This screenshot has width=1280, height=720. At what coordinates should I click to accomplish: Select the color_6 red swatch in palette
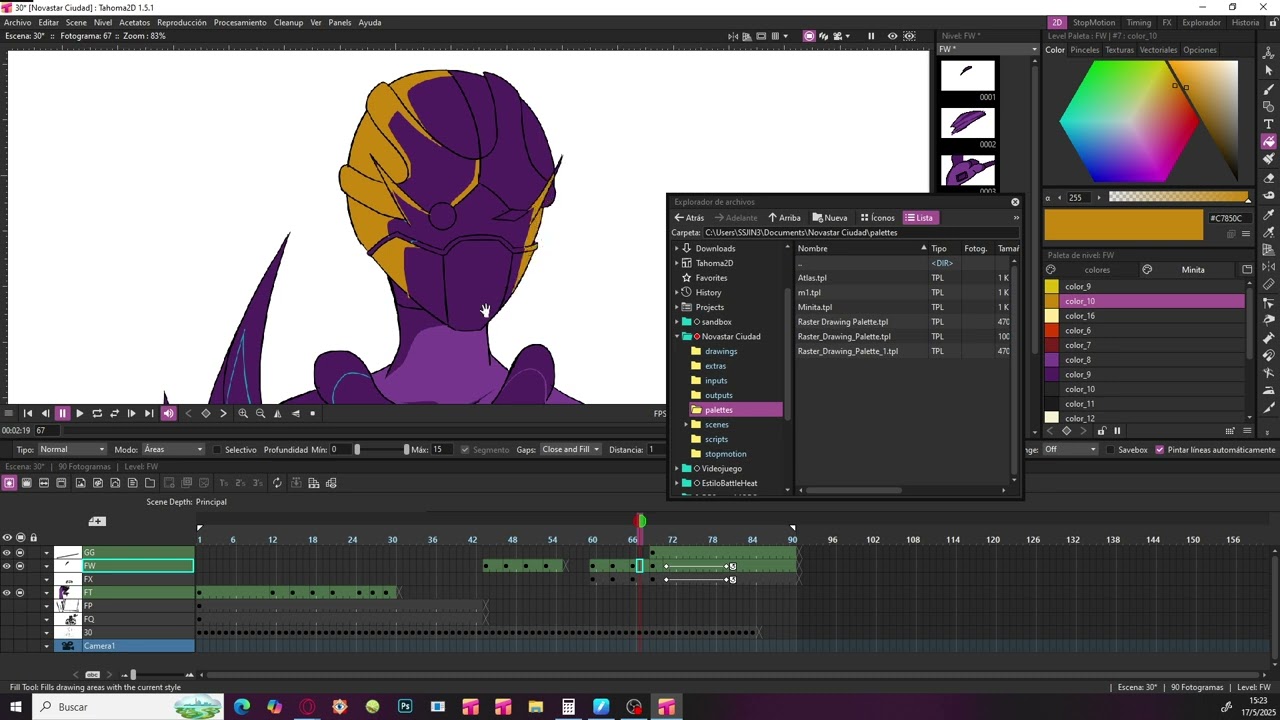1052,331
